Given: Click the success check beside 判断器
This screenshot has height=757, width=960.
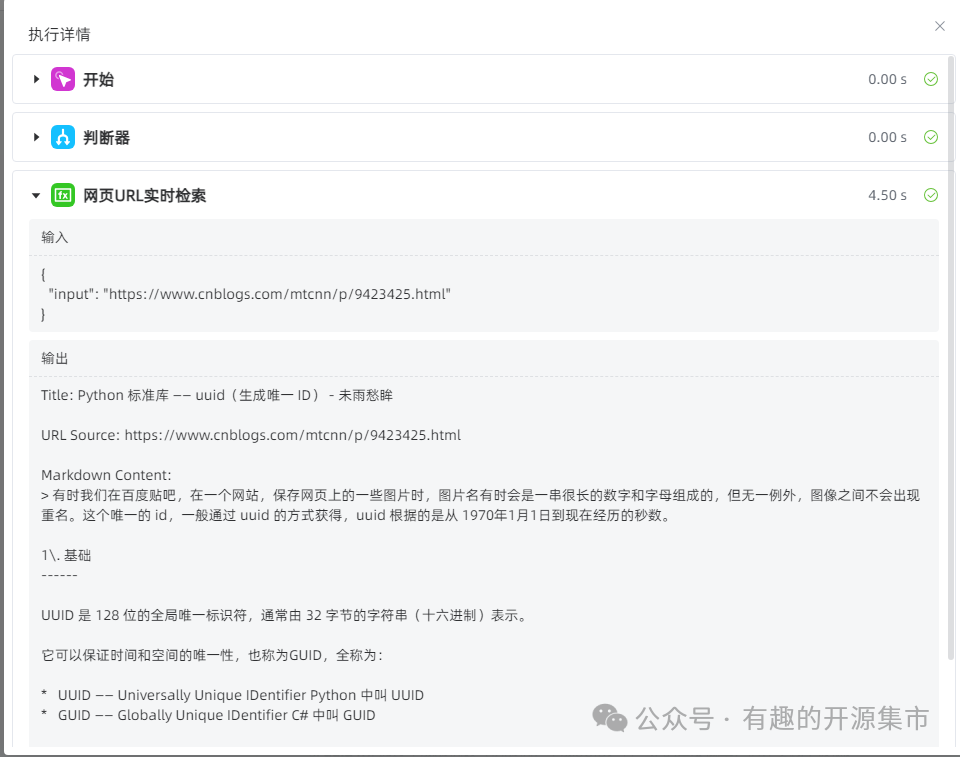Looking at the screenshot, I should [931, 137].
